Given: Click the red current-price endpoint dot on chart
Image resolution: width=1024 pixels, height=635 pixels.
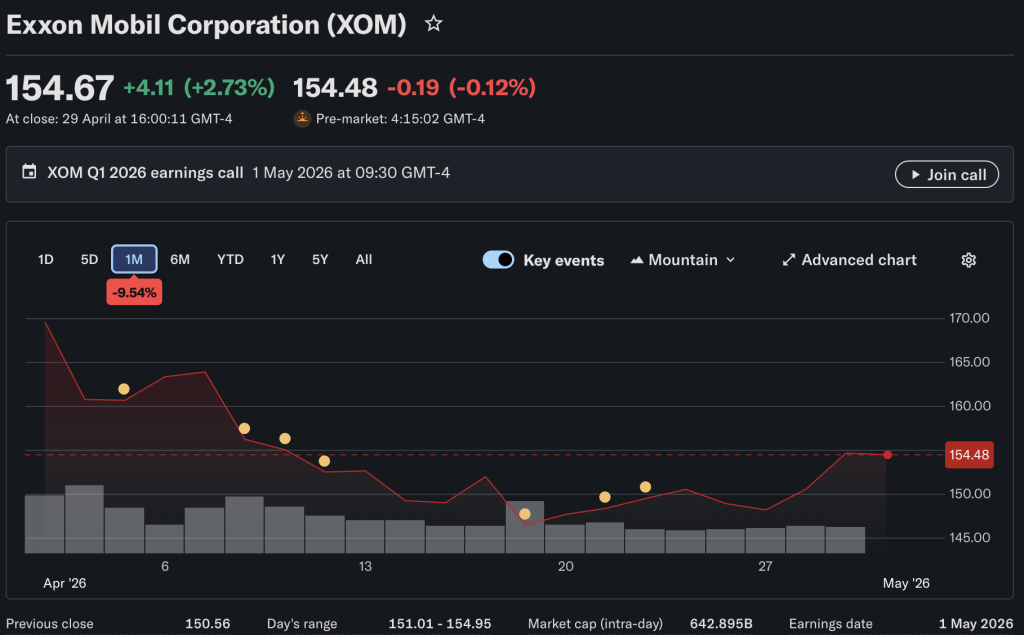Looking at the screenshot, I should 887,455.
